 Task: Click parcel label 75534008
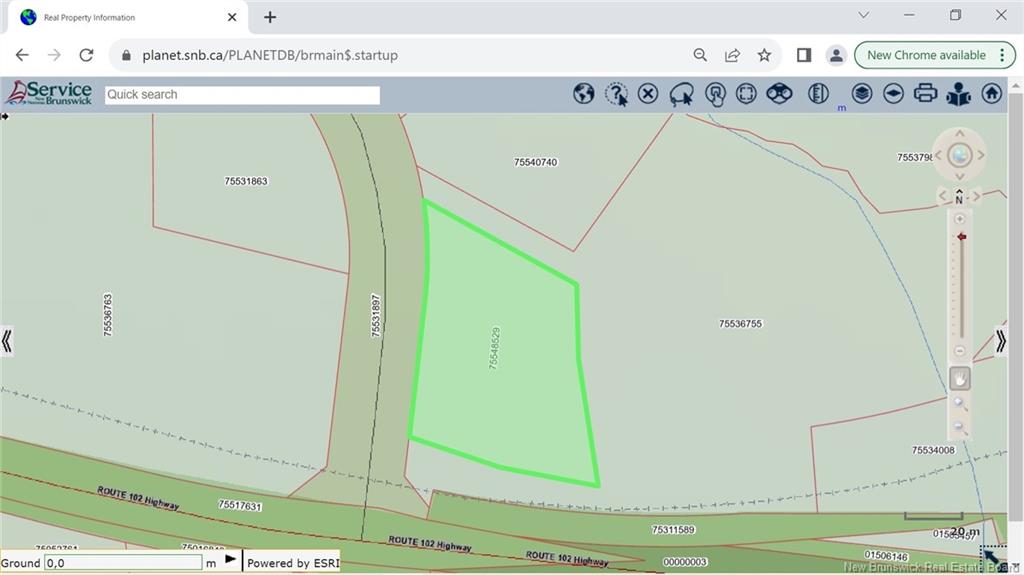click(x=933, y=450)
